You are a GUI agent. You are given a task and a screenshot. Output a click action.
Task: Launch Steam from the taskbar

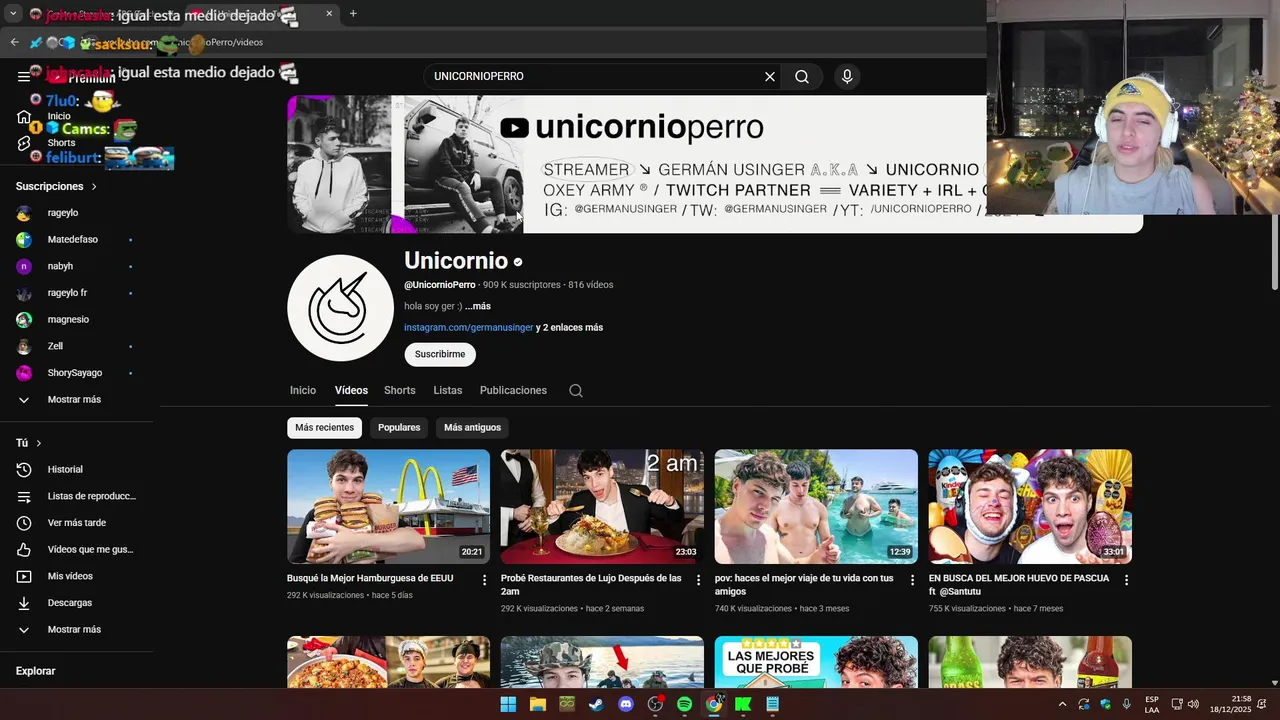tap(596, 704)
